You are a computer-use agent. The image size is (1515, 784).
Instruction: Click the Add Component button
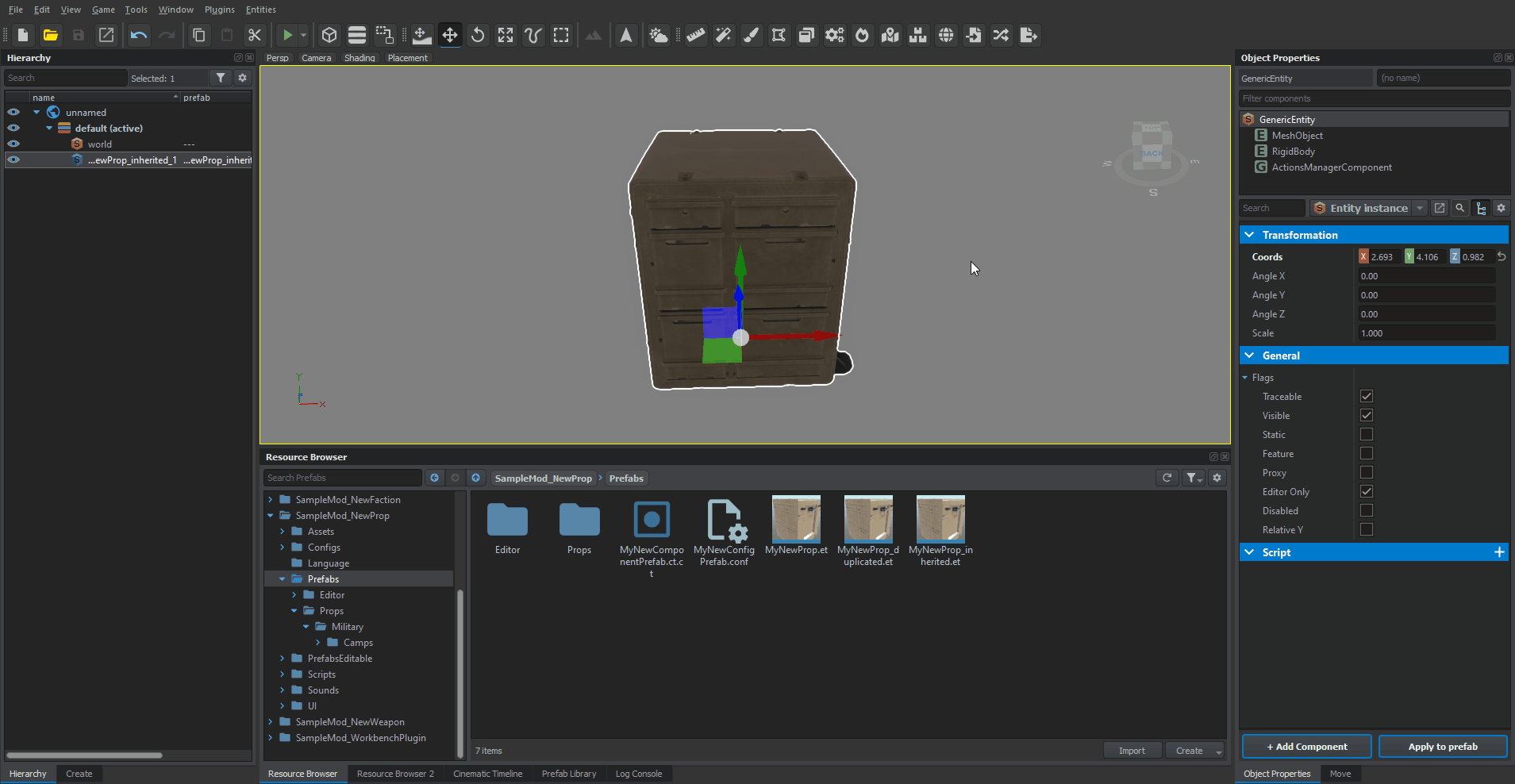click(1306, 747)
